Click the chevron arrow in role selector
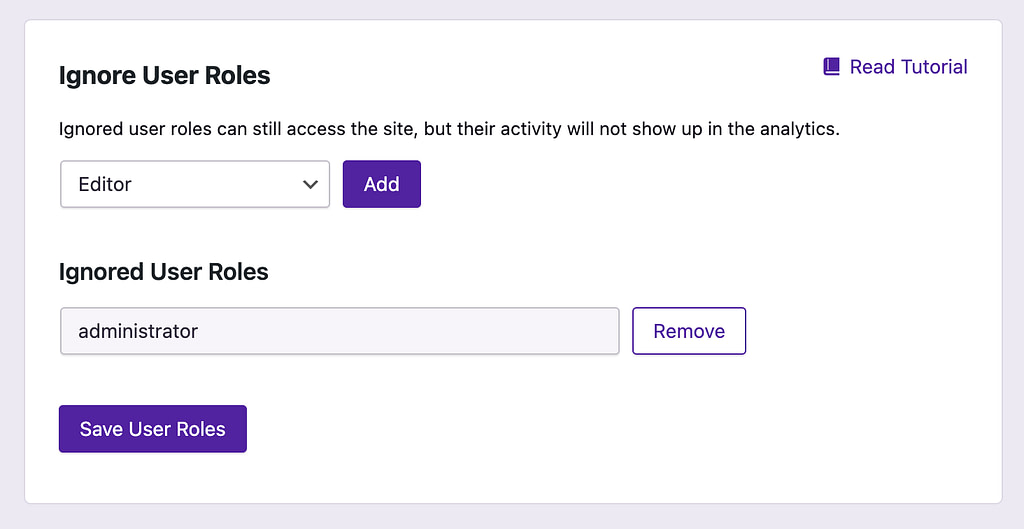 [310, 185]
